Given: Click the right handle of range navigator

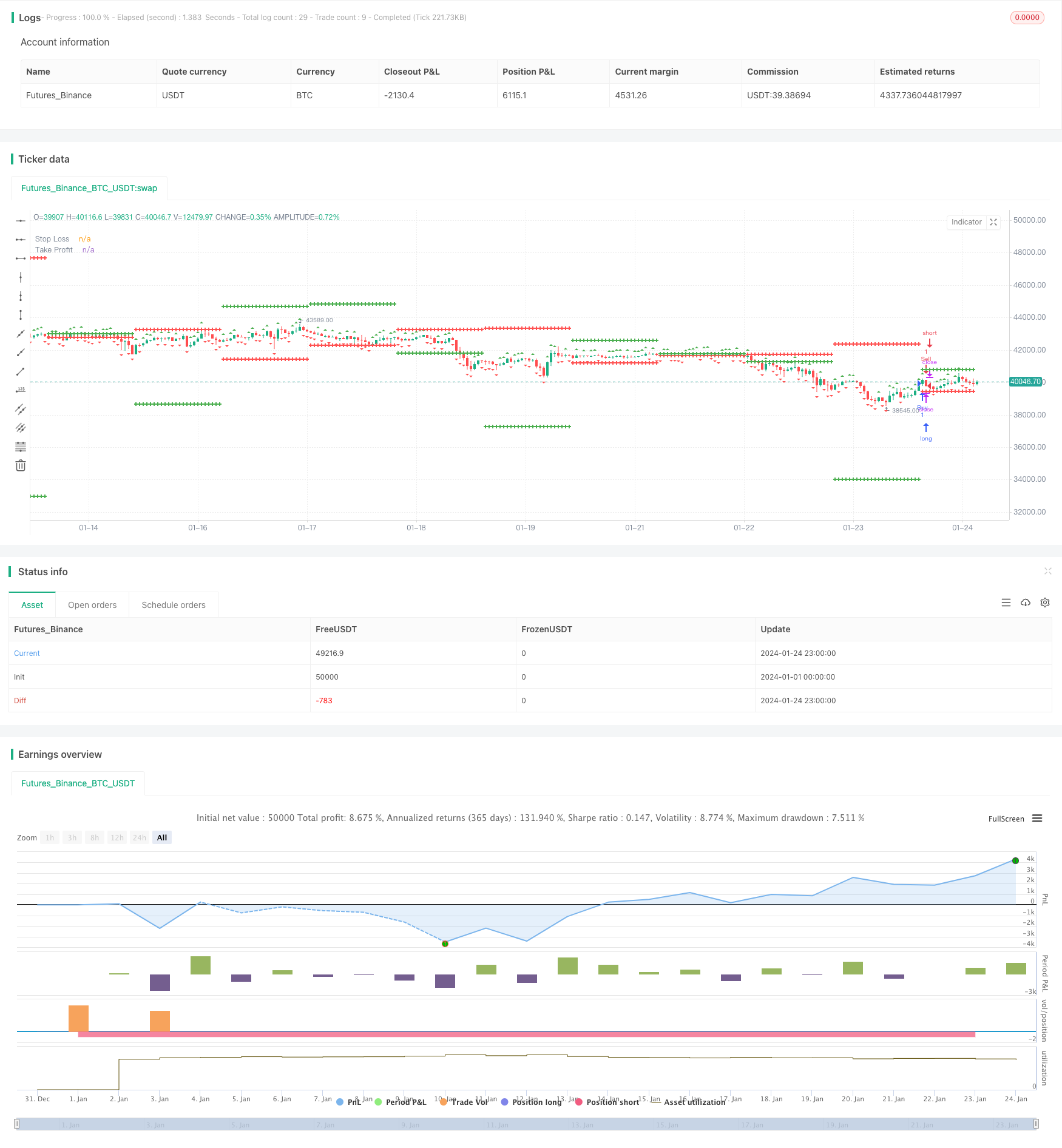Looking at the screenshot, I should tap(1037, 1124).
